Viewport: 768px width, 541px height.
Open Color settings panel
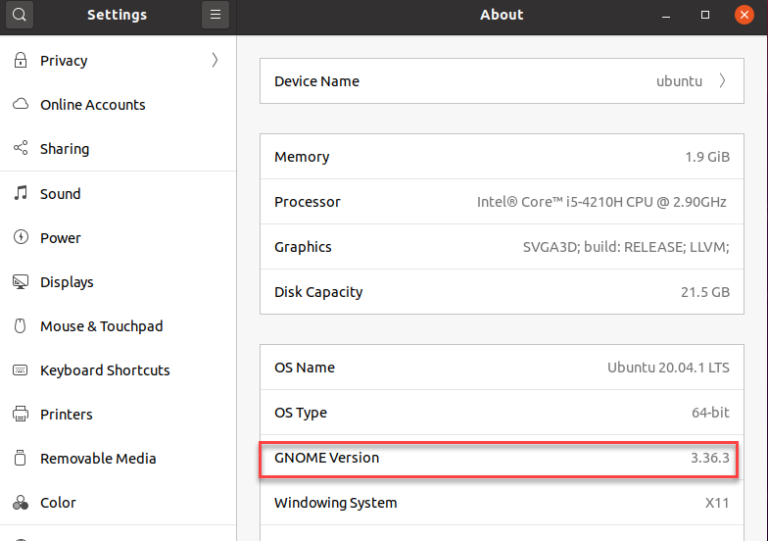coord(118,503)
